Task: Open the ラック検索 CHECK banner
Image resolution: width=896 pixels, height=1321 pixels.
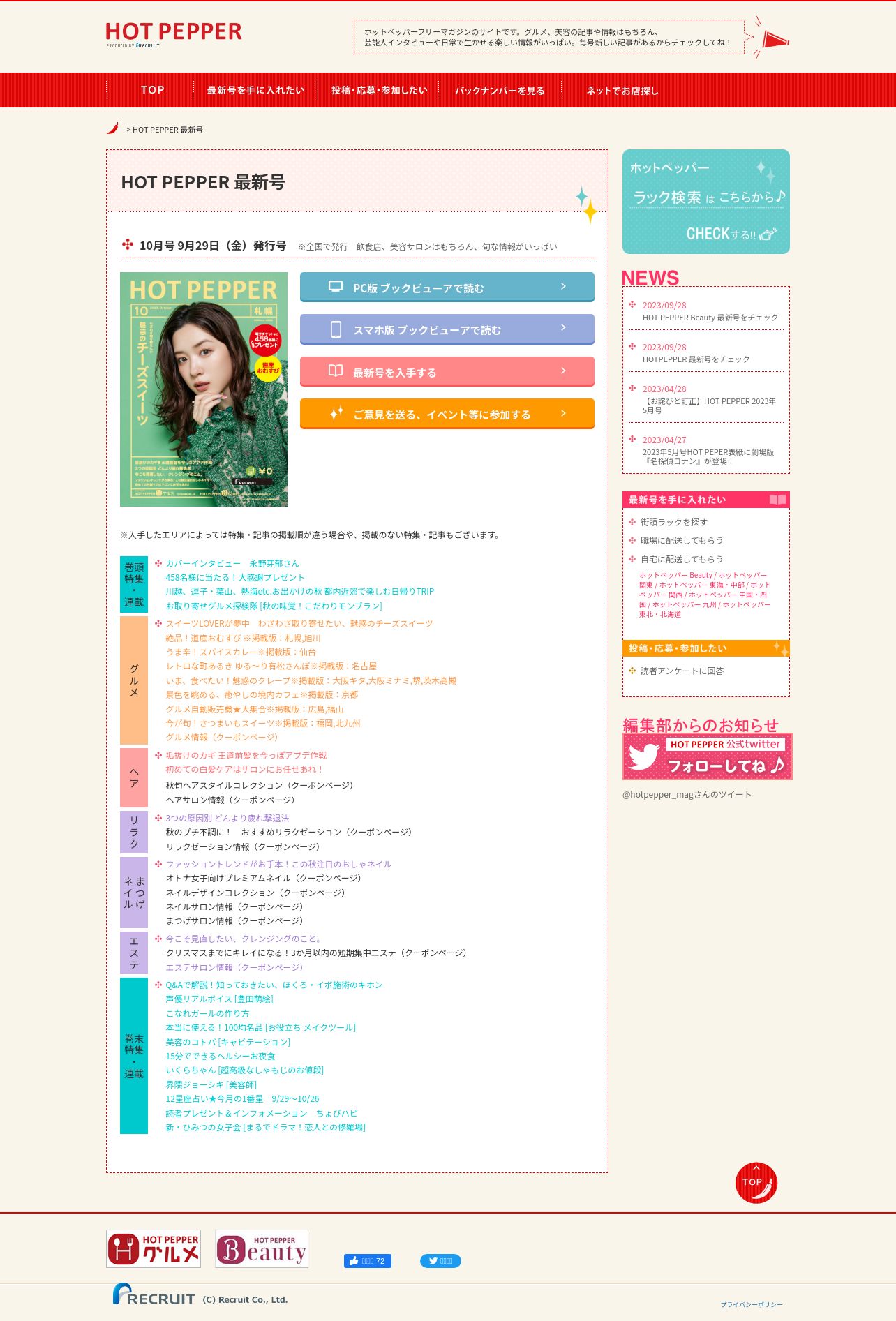Action: 706,202
